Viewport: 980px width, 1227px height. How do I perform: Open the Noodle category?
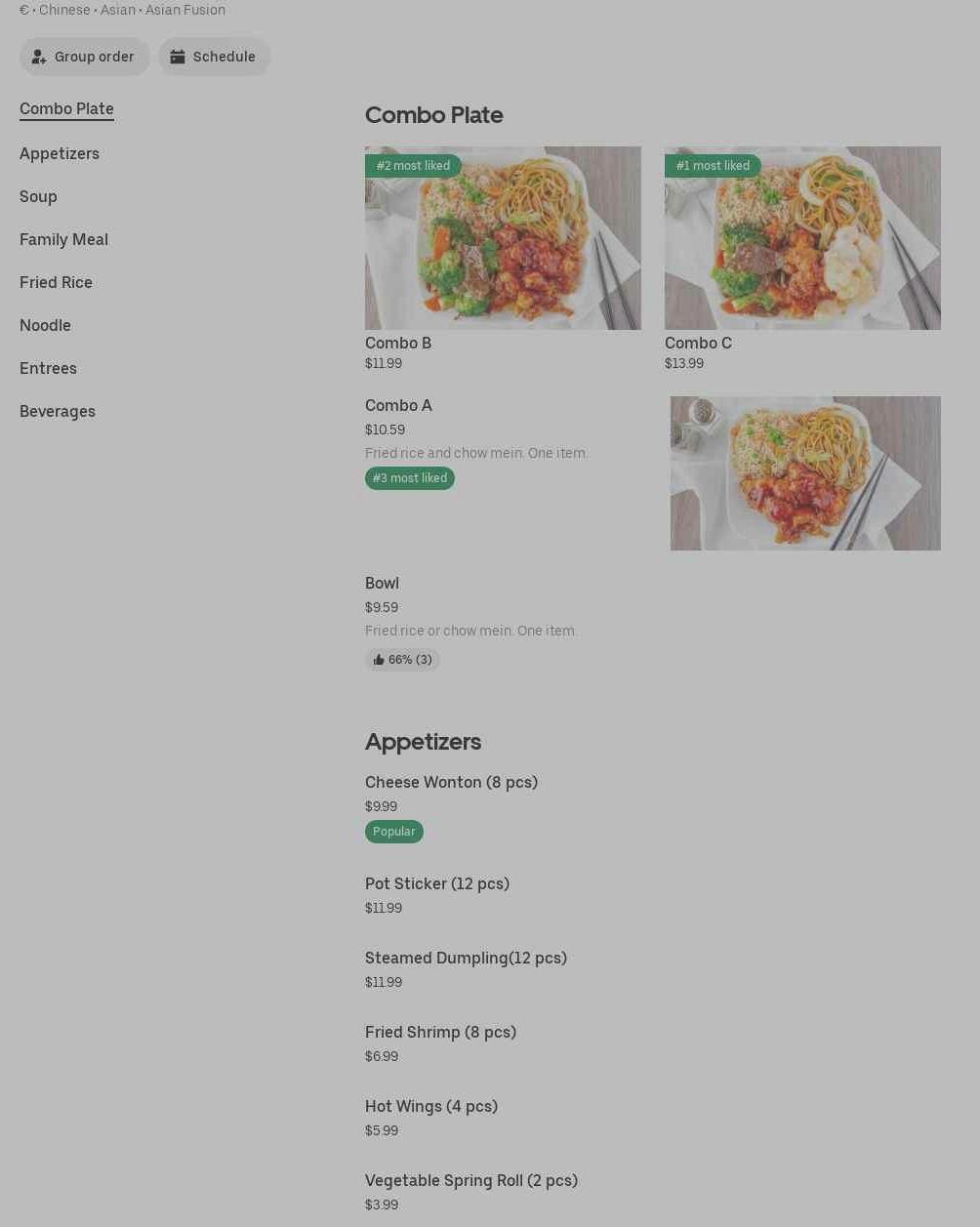(x=45, y=325)
